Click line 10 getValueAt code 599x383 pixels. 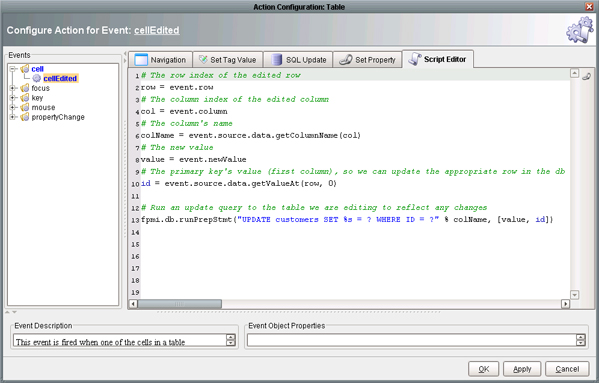pyautogui.click(x=239, y=184)
